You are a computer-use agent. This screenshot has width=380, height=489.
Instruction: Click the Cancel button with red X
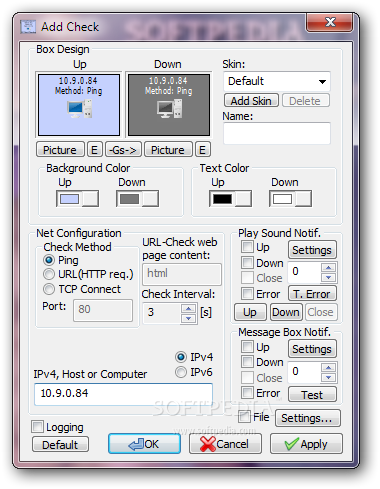[225, 444]
